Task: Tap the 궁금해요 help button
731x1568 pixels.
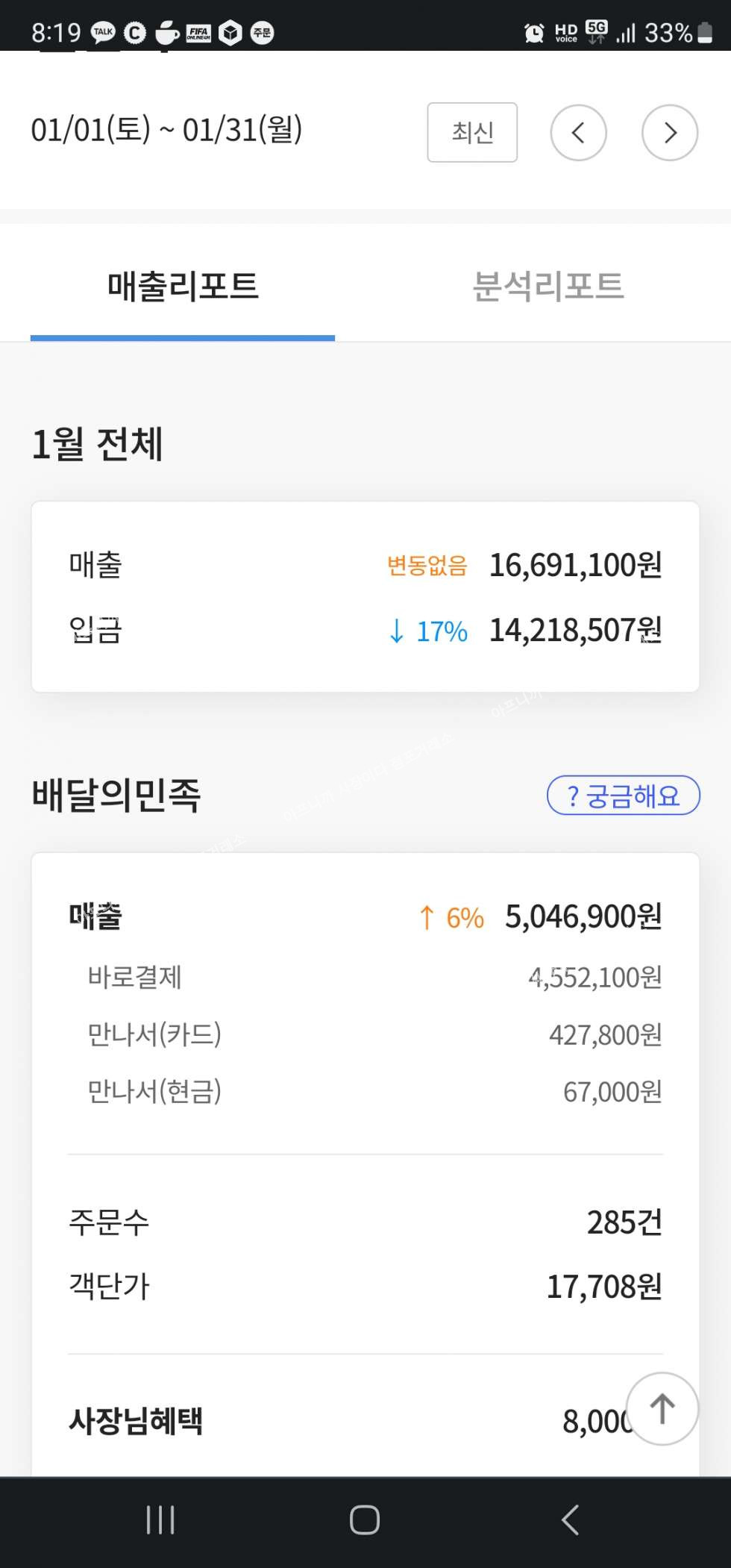Action: click(x=623, y=796)
